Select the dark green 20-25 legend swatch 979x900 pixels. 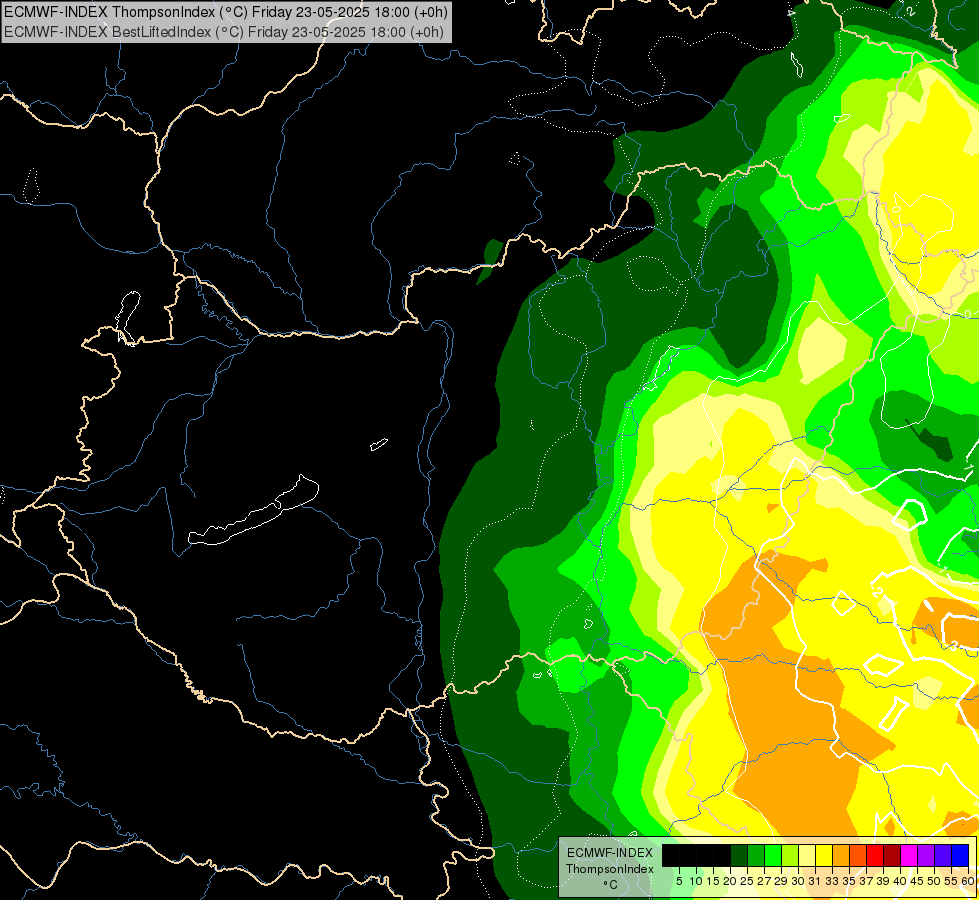739,855
